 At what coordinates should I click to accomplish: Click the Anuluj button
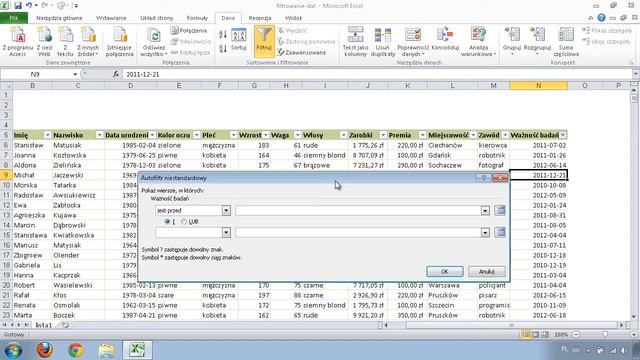[x=487, y=271]
